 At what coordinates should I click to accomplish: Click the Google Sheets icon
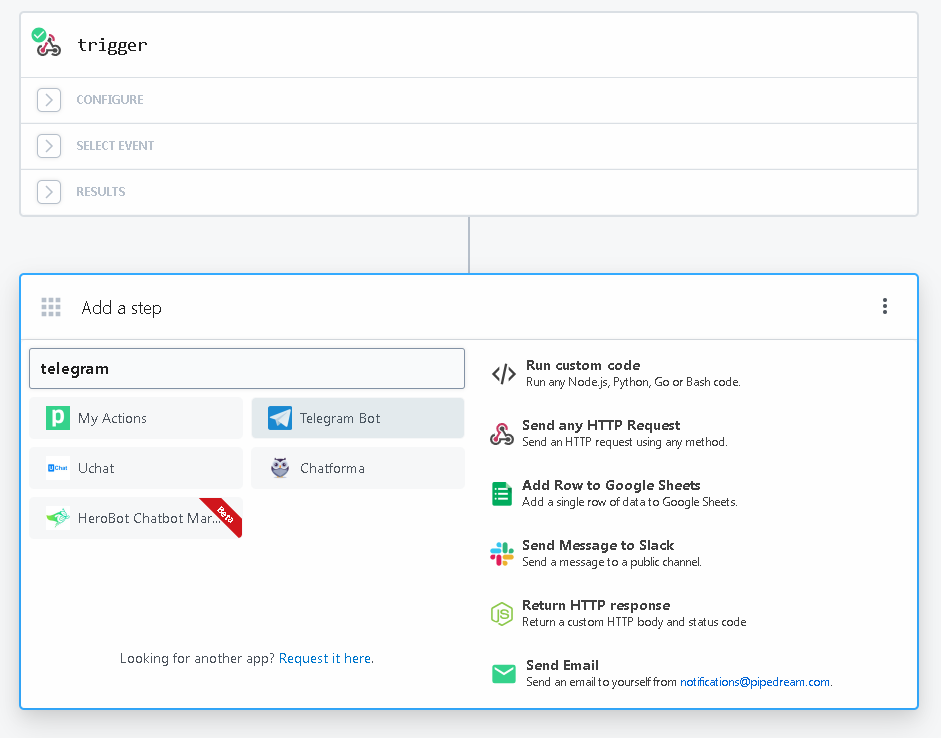502,494
